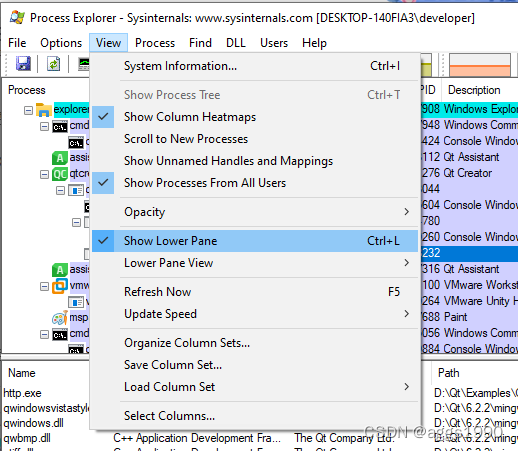Select the qwindows.dll row
The image size is (518, 451).
click(x=33, y=423)
